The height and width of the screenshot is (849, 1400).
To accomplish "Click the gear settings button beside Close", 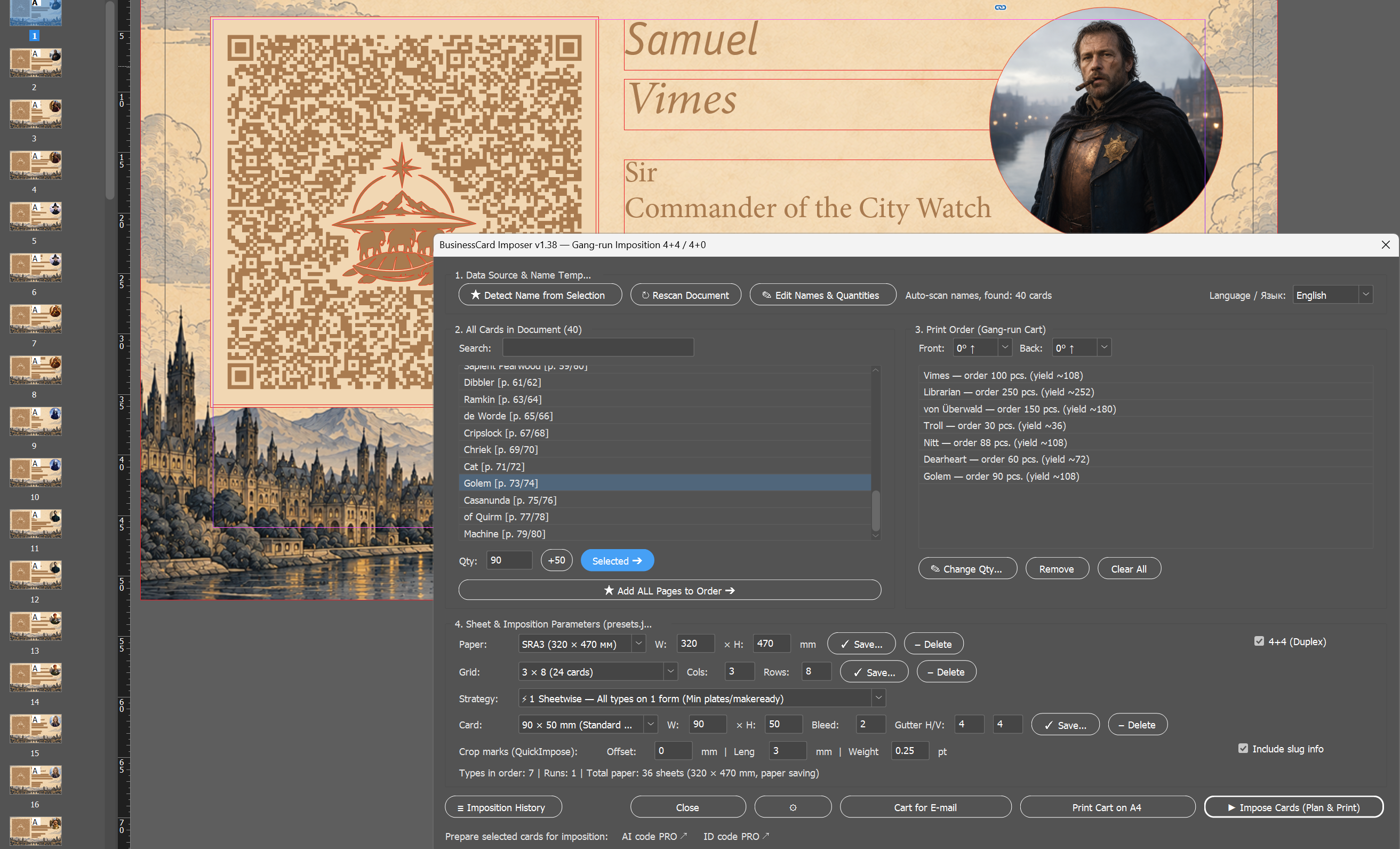I will point(793,807).
